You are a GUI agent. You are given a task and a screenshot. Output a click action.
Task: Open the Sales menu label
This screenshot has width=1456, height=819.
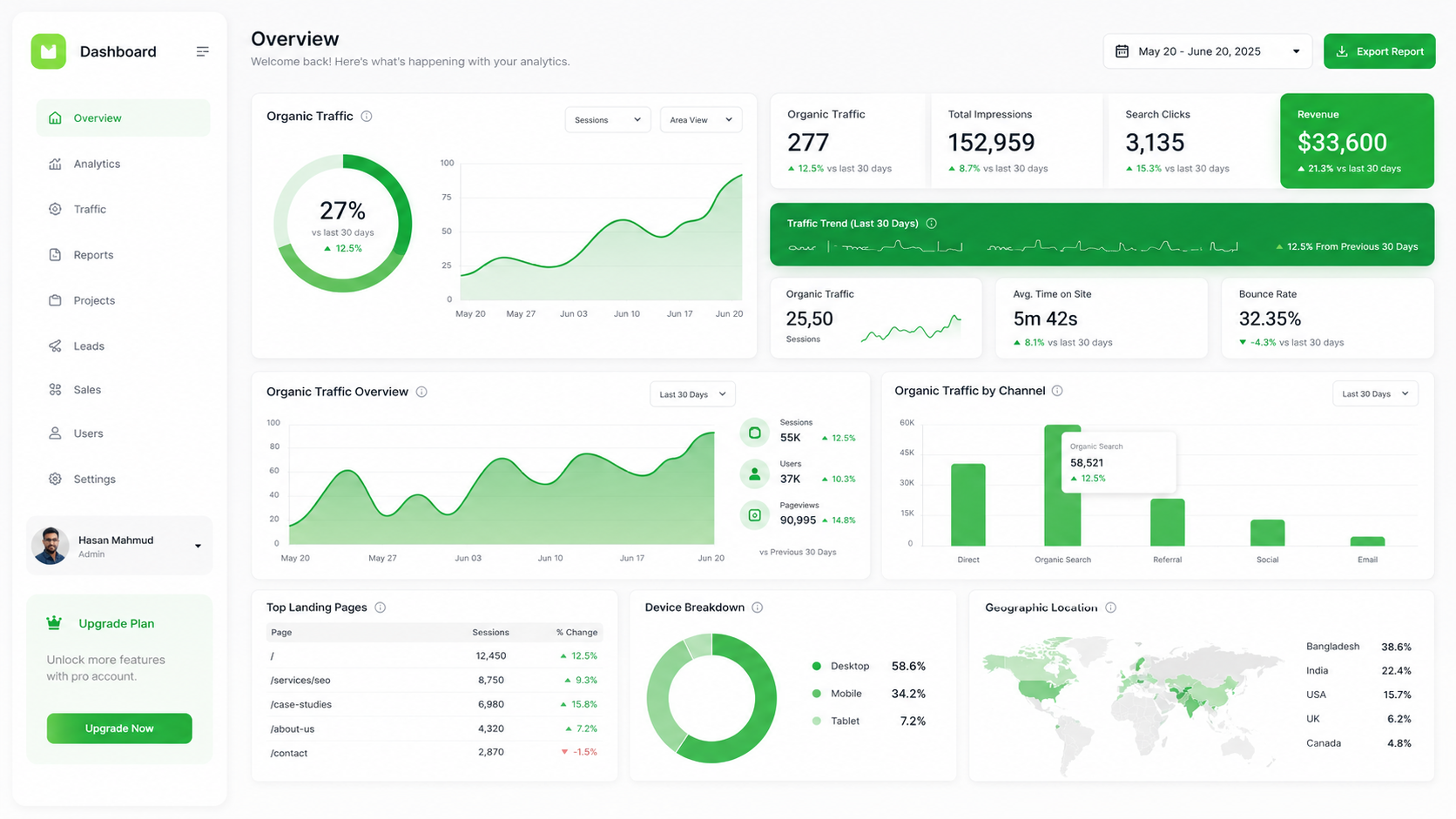(x=87, y=389)
